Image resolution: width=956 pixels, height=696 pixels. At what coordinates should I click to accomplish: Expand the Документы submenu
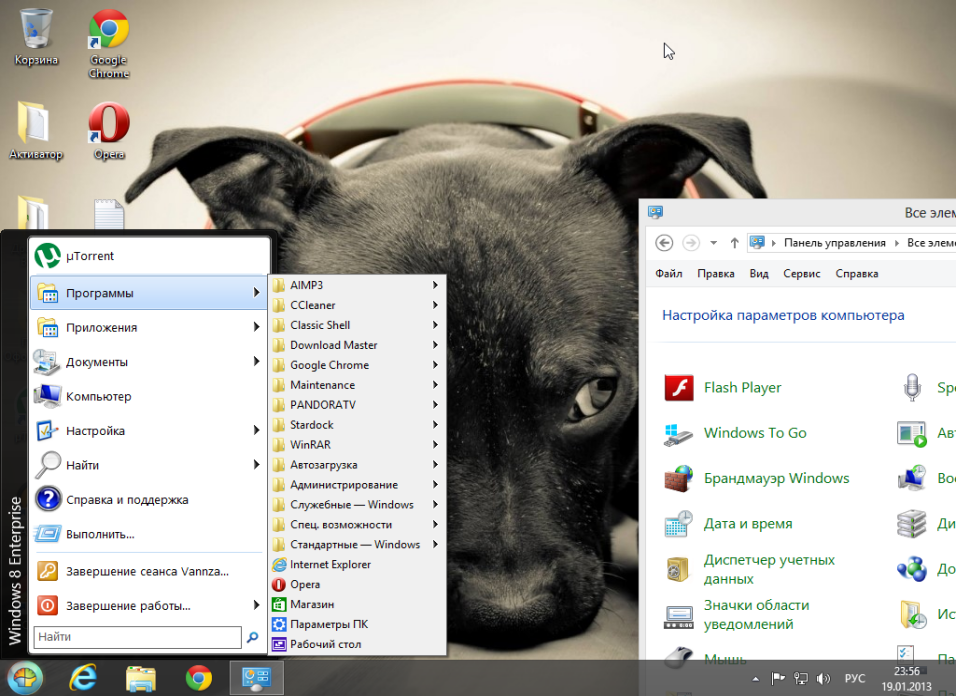click(x=149, y=362)
